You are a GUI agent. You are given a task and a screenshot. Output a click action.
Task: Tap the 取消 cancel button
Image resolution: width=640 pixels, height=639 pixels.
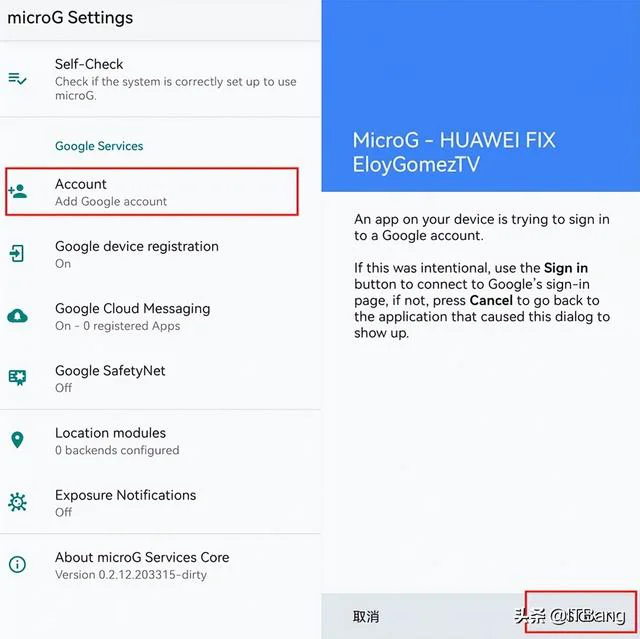[366, 616]
